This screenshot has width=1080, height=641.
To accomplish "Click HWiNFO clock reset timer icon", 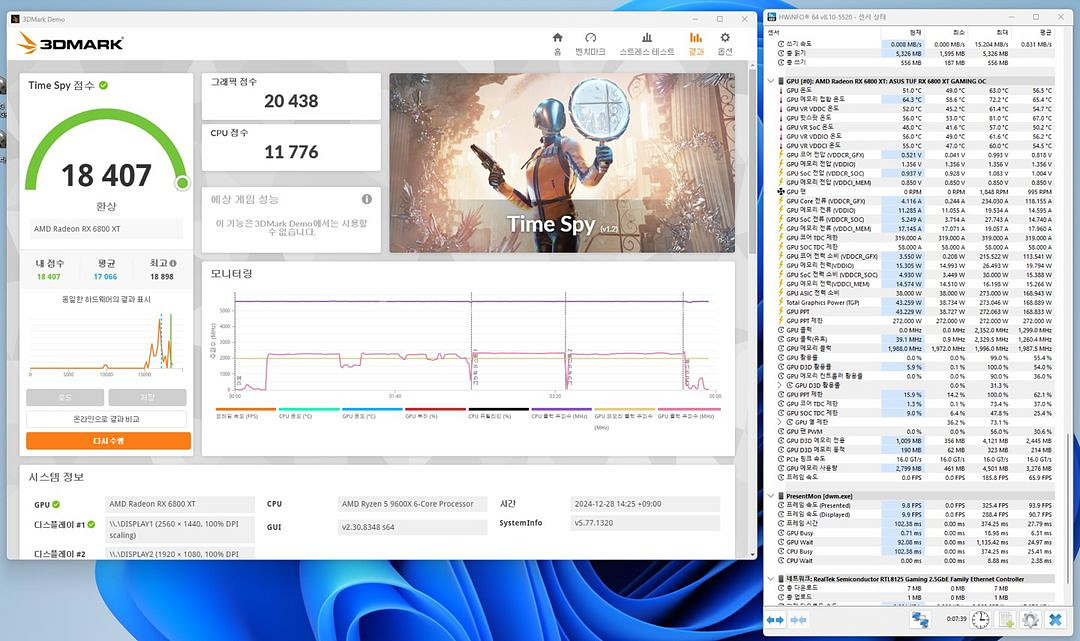I will coord(981,620).
